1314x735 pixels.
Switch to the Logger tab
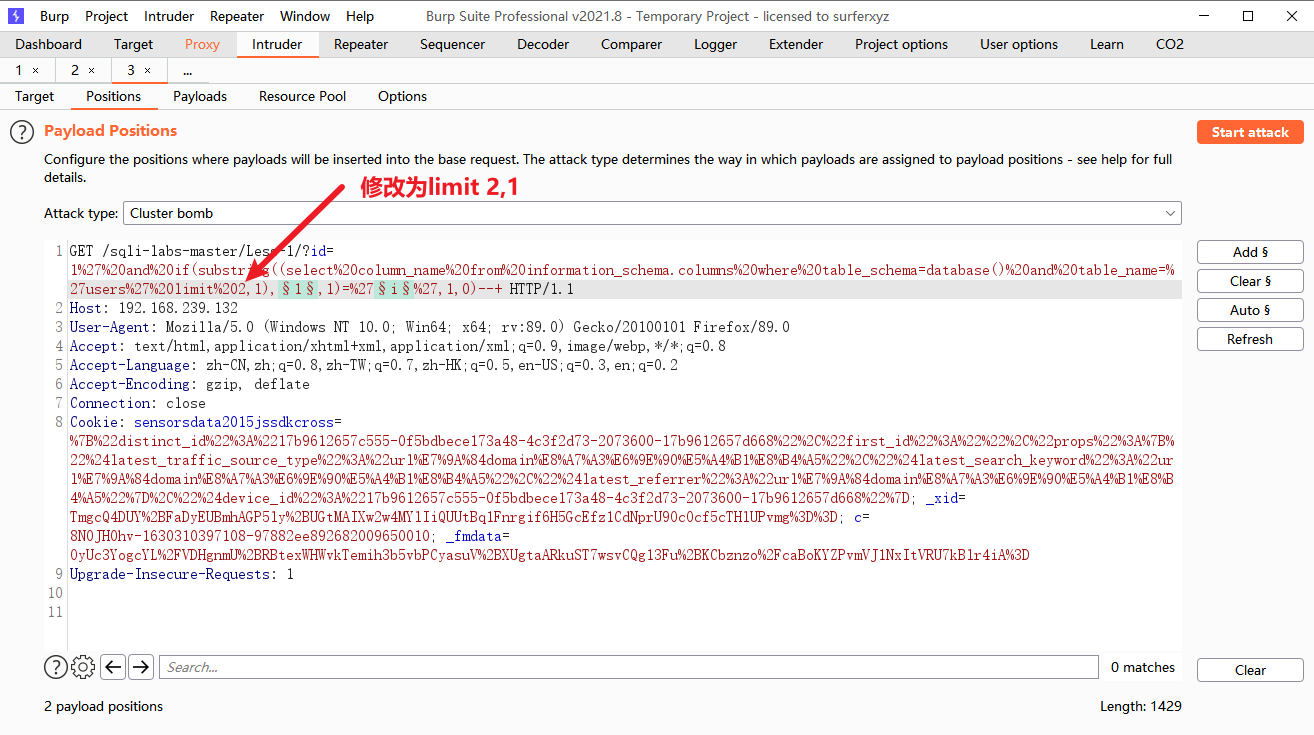pyautogui.click(x=715, y=44)
